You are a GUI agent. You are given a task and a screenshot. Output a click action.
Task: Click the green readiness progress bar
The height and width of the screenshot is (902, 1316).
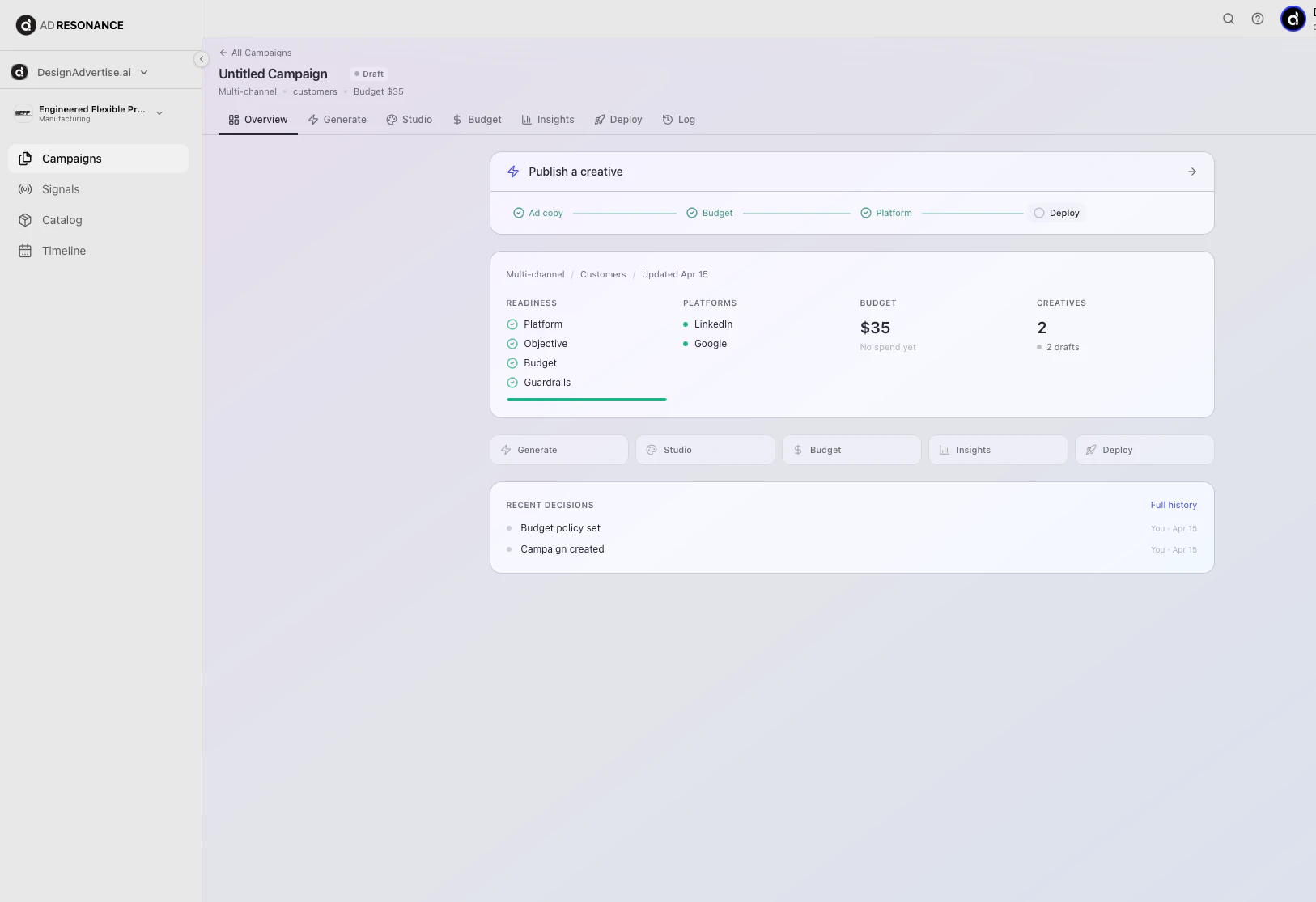(586, 399)
